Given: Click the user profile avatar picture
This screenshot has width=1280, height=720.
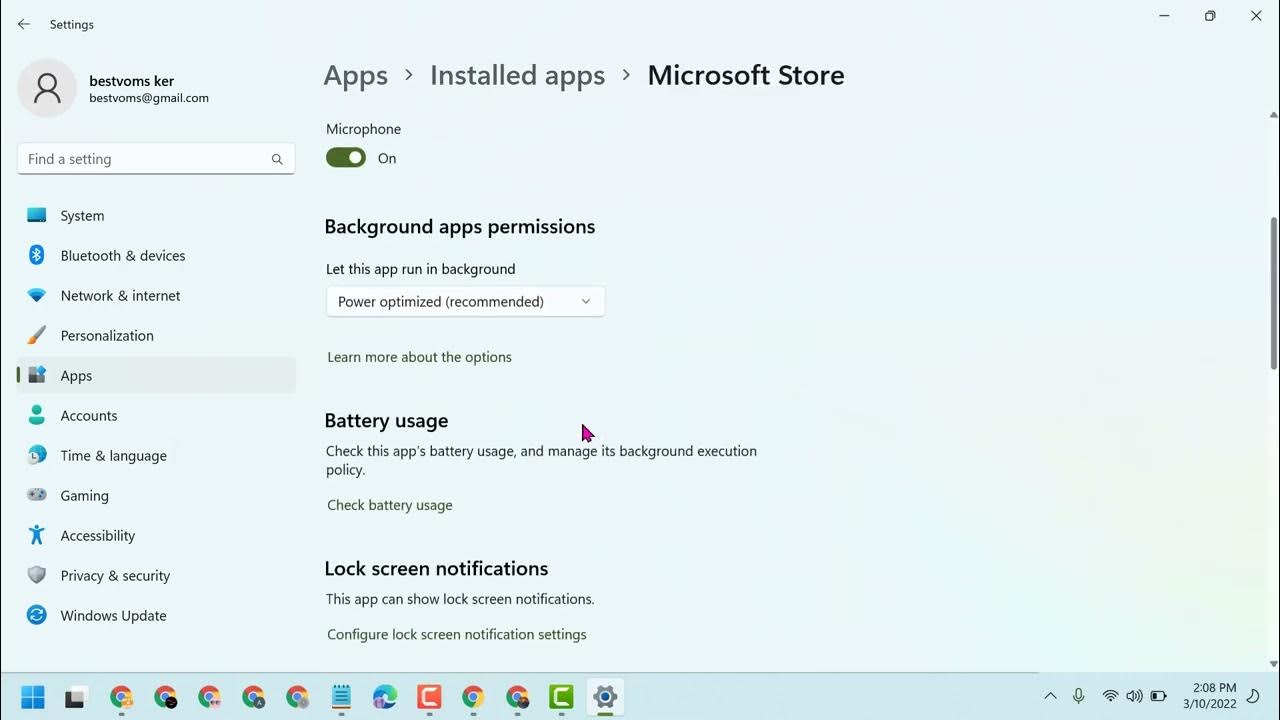Looking at the screenshot, I should point(47,88).
